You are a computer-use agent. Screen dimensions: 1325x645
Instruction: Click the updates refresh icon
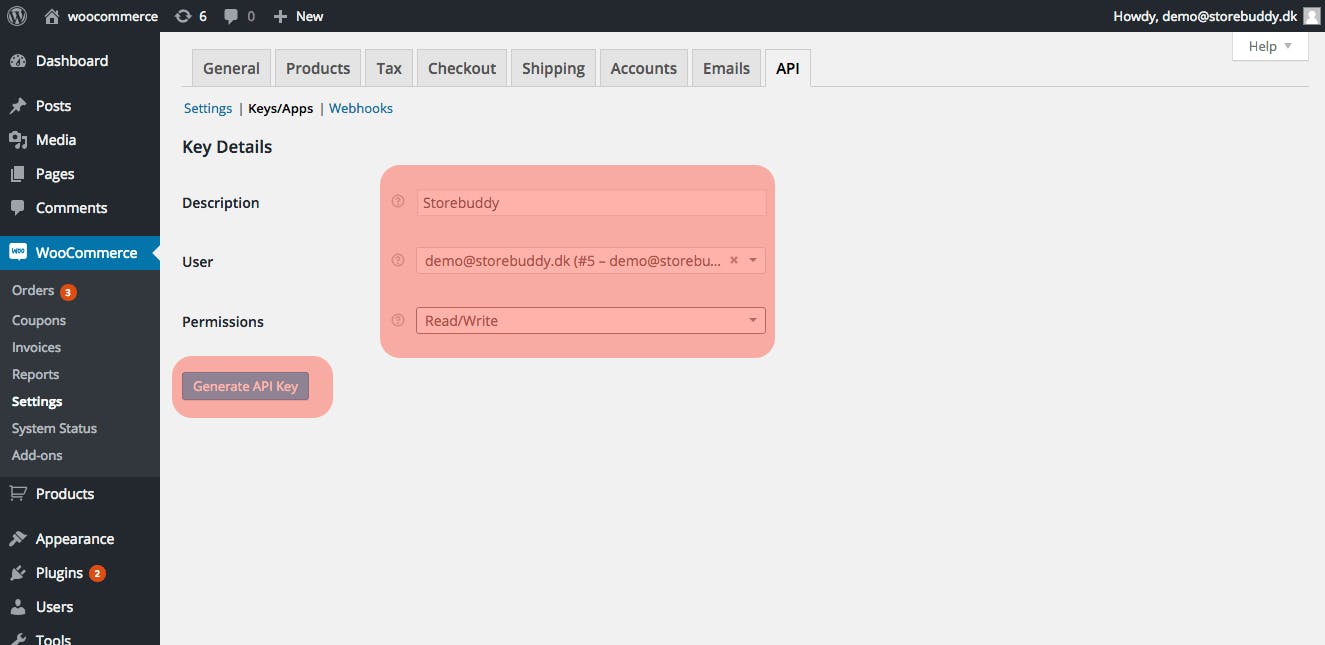point(182,16)
